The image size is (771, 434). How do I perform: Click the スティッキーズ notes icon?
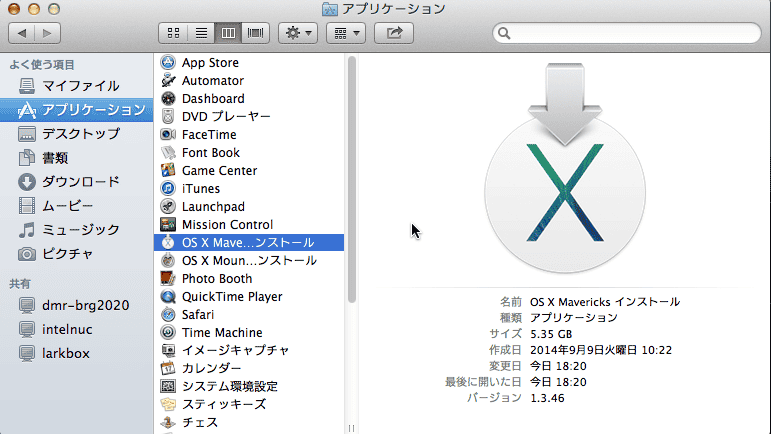(168, 404)
